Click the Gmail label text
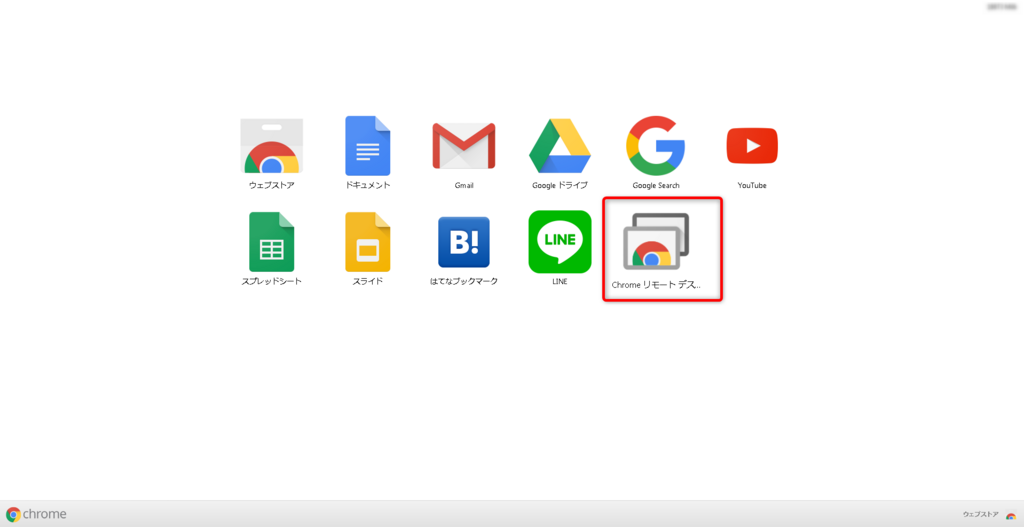1024x527 pixels. point(464,185)
